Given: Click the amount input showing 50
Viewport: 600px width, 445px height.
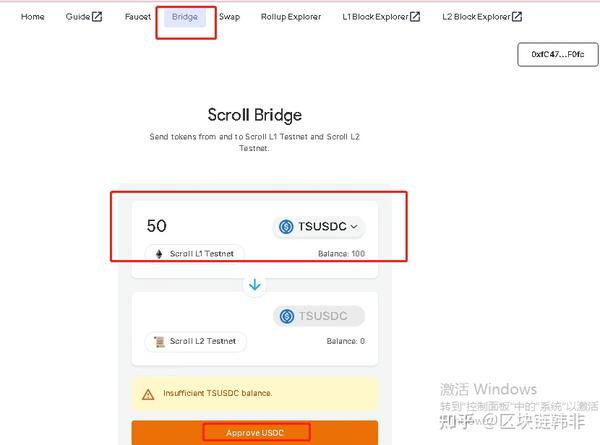Looking at the screenshot, I should [157, 226].
